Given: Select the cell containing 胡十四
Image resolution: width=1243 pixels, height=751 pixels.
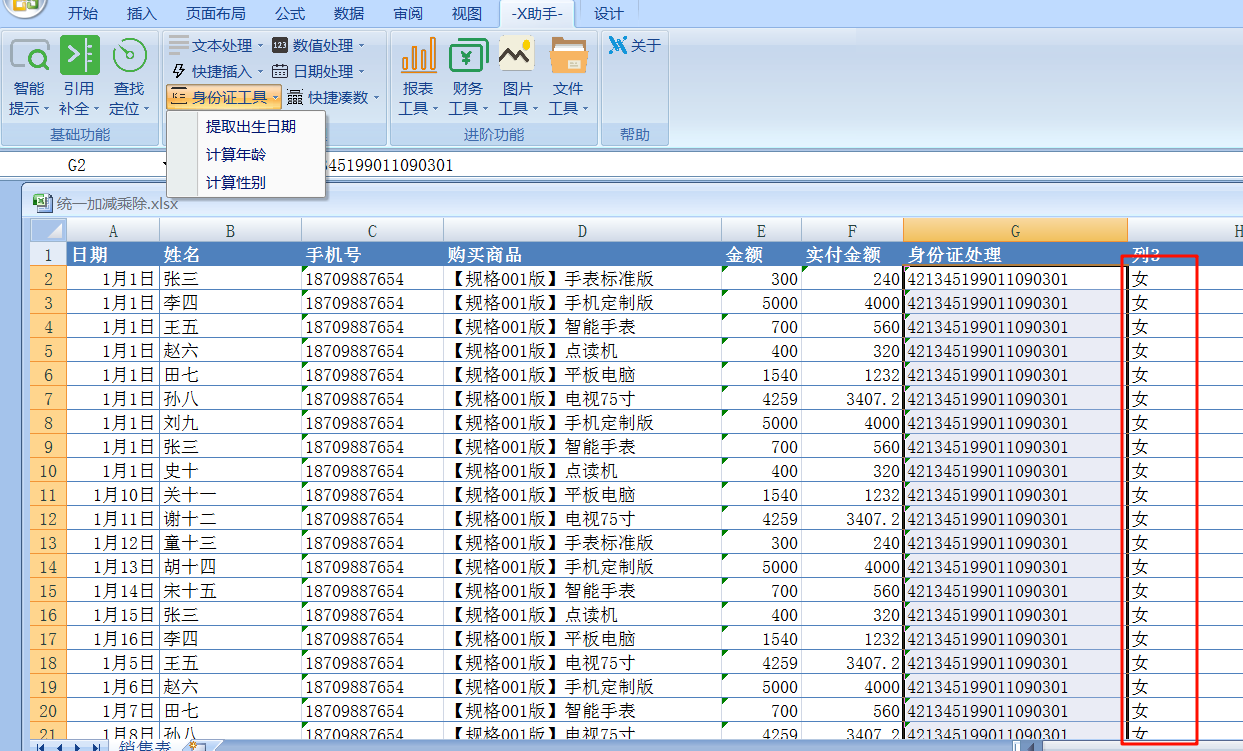Looking at the screenshot, I should point(230,567).
